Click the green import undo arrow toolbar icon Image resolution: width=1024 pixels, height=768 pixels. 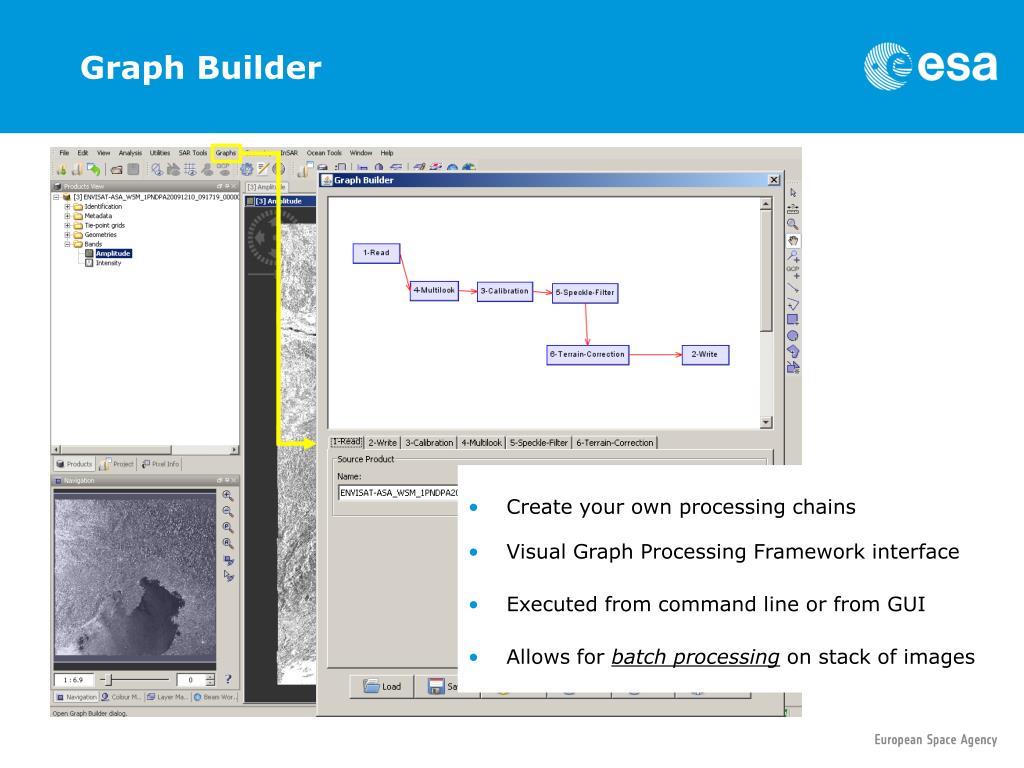94,169
